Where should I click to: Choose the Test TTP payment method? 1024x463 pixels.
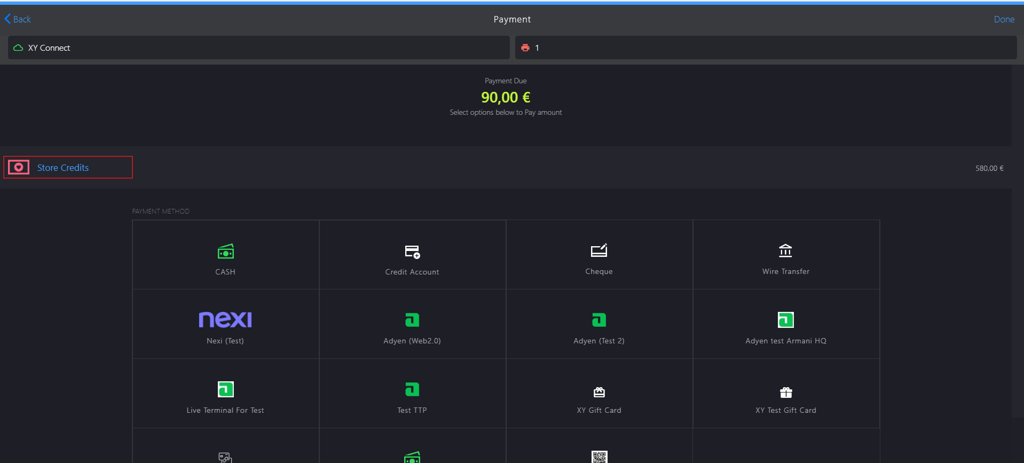412,394
